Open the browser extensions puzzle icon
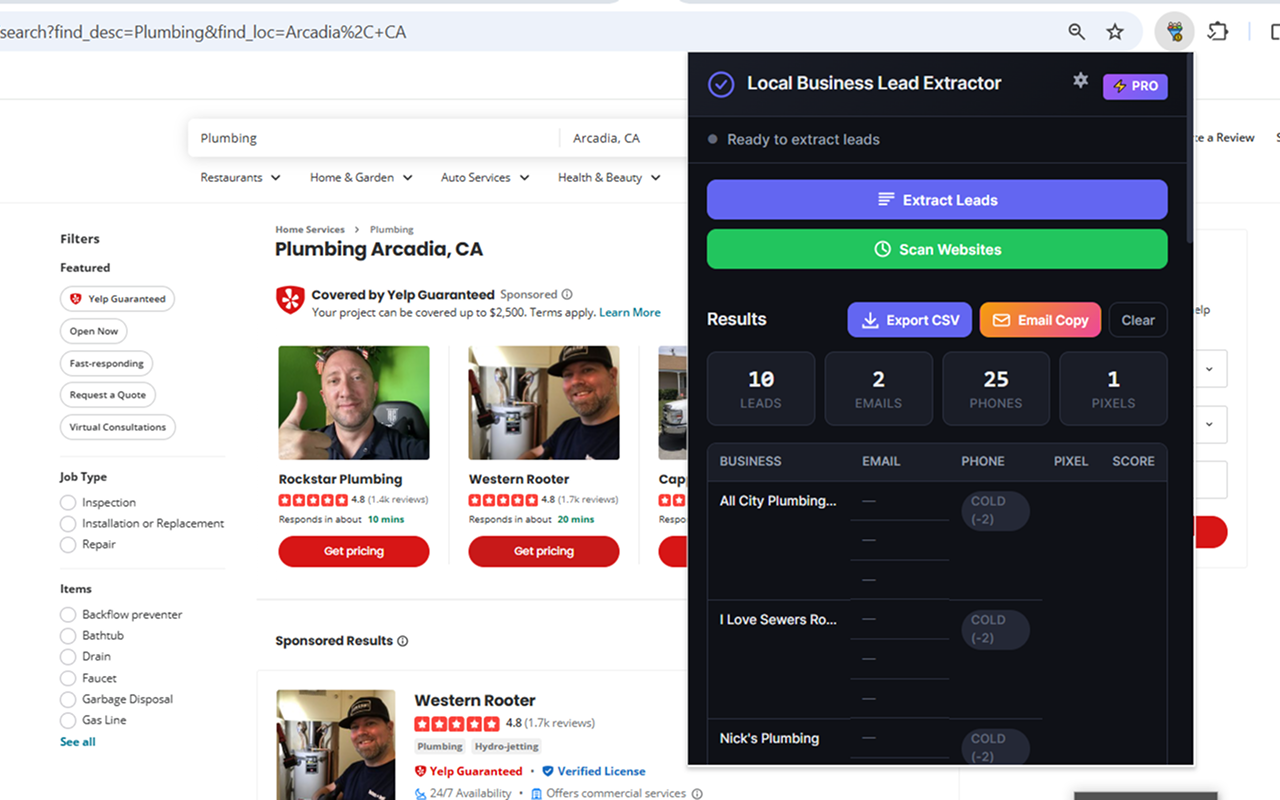Screen dimensions: 1280x800 point(1218,31)
